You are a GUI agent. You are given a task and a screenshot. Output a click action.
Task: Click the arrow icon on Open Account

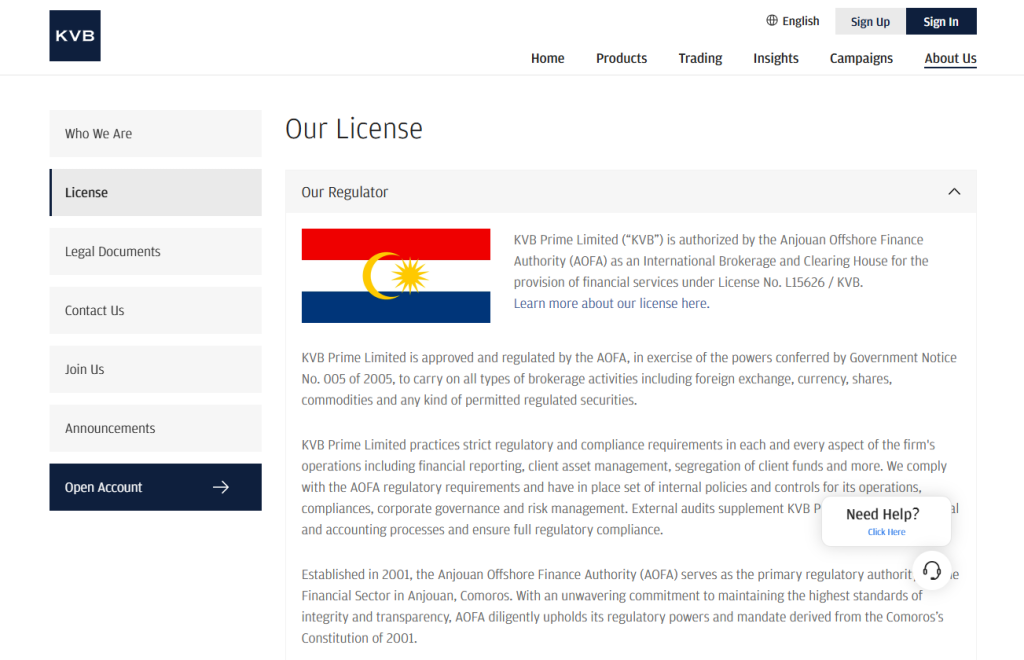point(220,487)
